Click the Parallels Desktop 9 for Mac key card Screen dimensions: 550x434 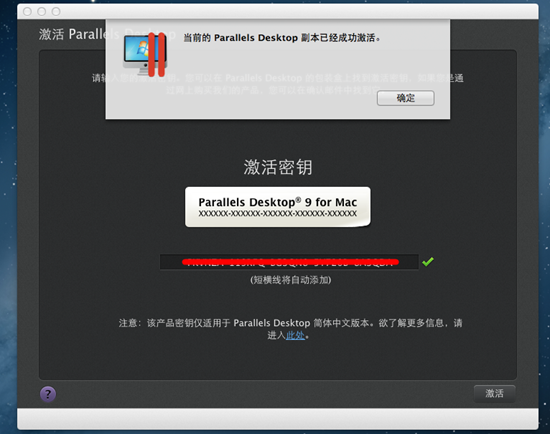click(x=277, y=207)
